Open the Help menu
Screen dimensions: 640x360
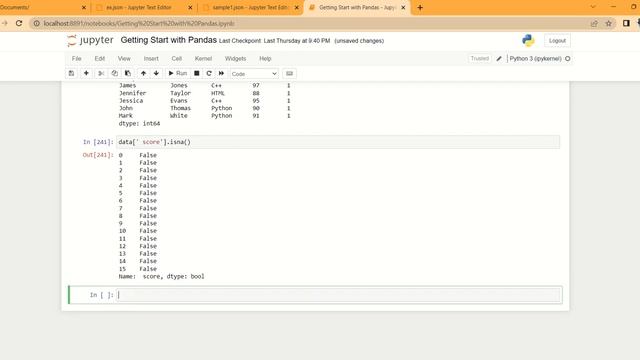click(265, 59)
